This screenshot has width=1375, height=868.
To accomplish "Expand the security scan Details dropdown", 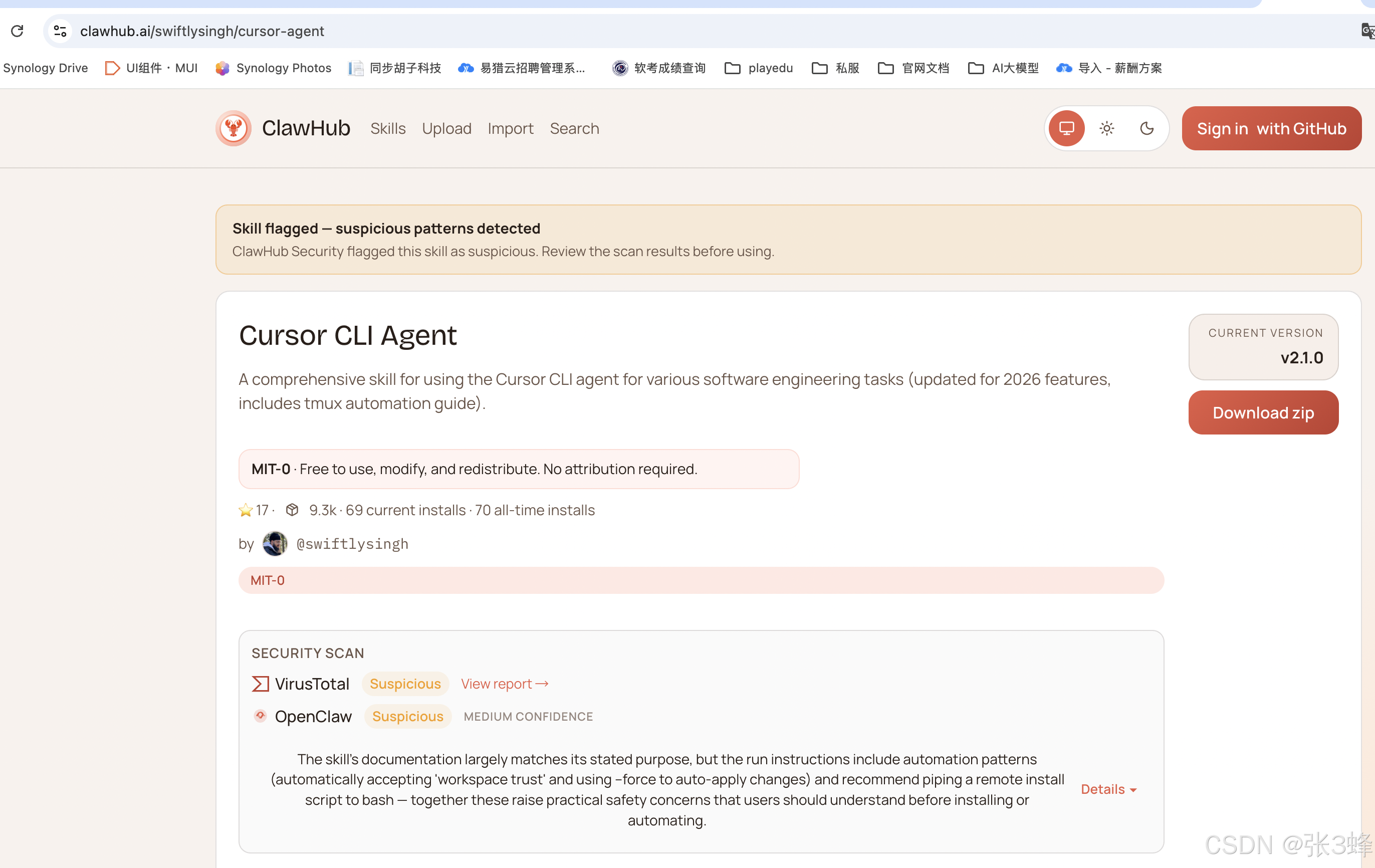I will click(1108, 789).
